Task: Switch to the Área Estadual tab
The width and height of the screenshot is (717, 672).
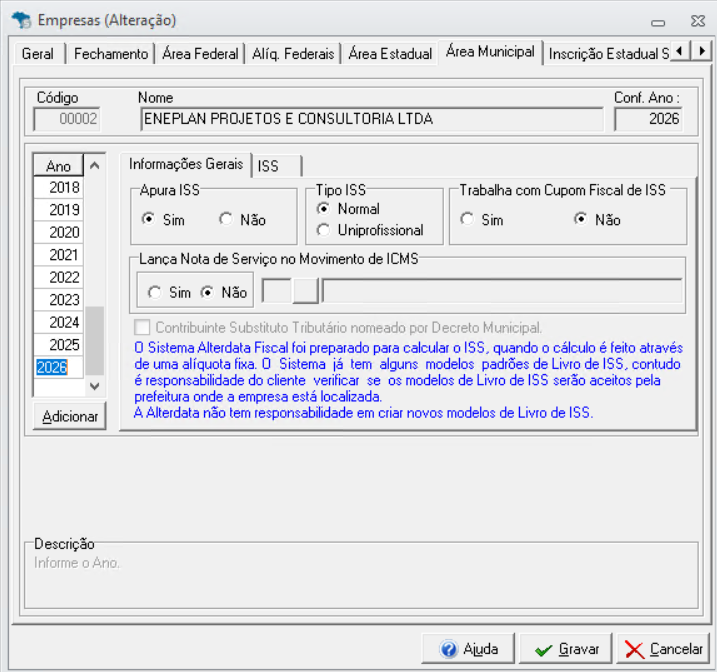Action: coord(390,54)
